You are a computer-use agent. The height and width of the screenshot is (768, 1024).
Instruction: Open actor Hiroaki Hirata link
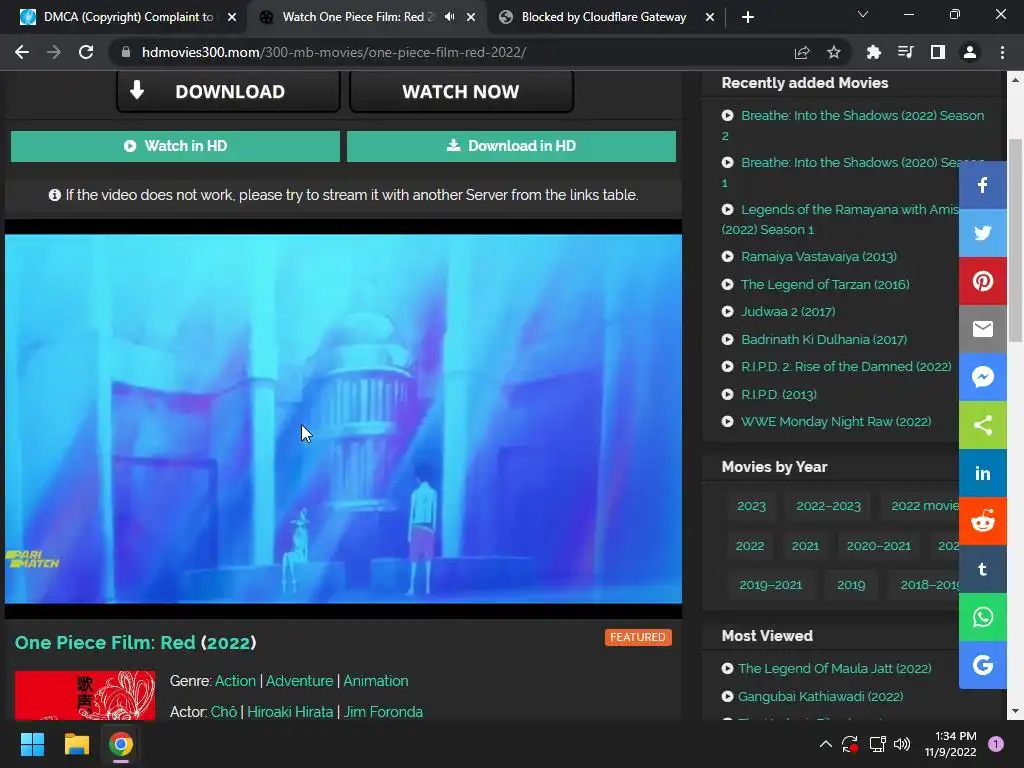tap(290, 711)
